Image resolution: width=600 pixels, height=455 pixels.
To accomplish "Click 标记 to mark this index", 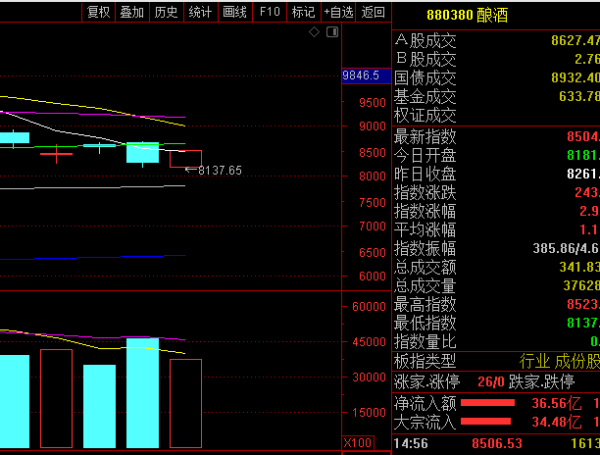I will click(x=302, y=12).
